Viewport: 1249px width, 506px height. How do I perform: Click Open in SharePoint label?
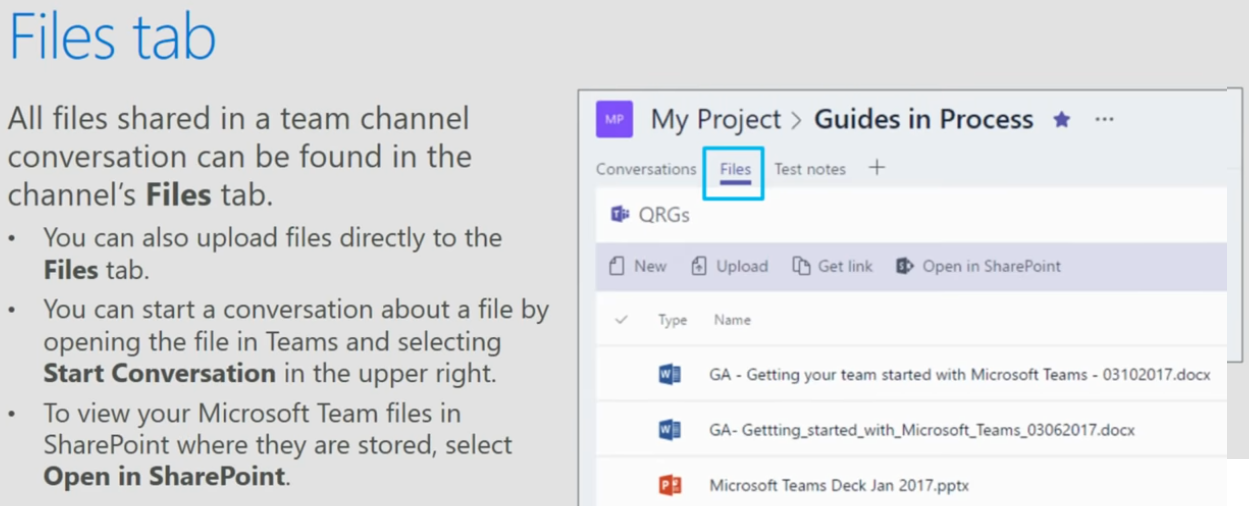[992, 266]
